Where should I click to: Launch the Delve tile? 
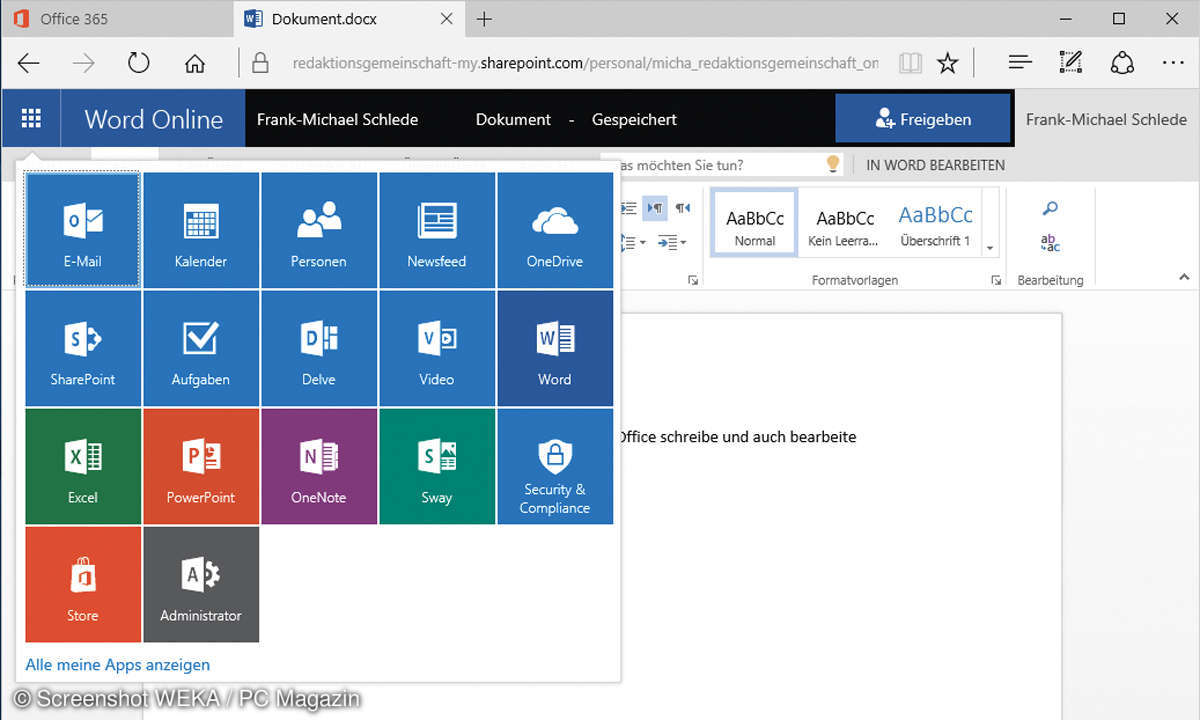point(319,348)
